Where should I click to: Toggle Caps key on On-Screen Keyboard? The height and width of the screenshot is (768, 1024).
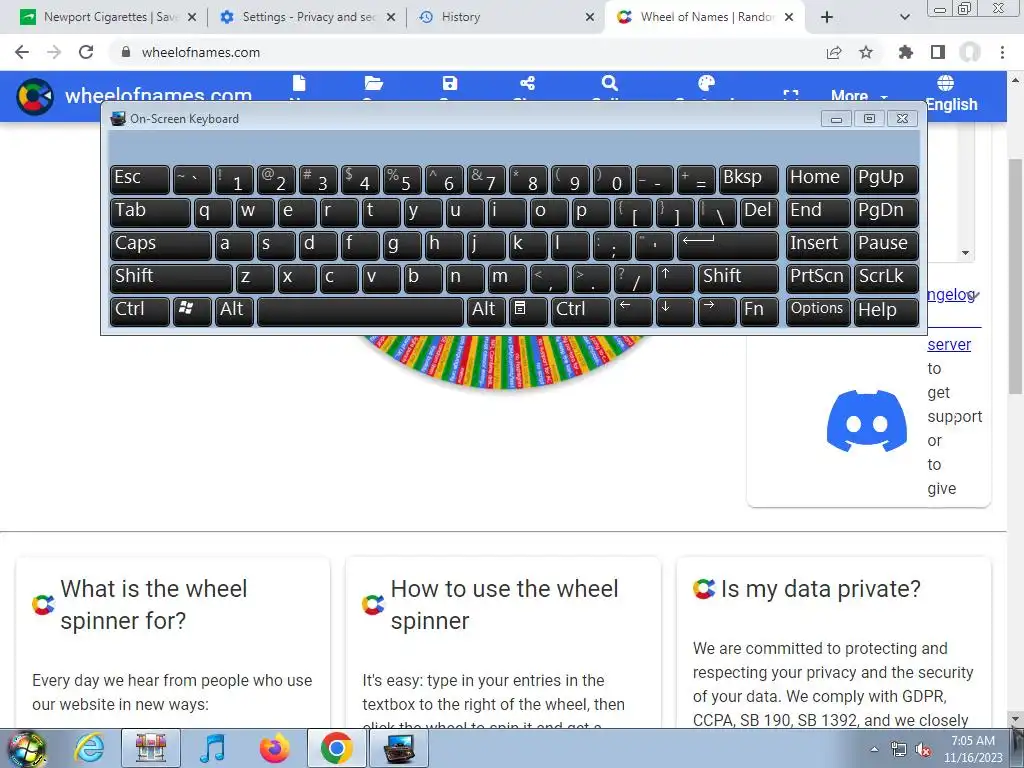pyautogui.click(x=161, y=245)
